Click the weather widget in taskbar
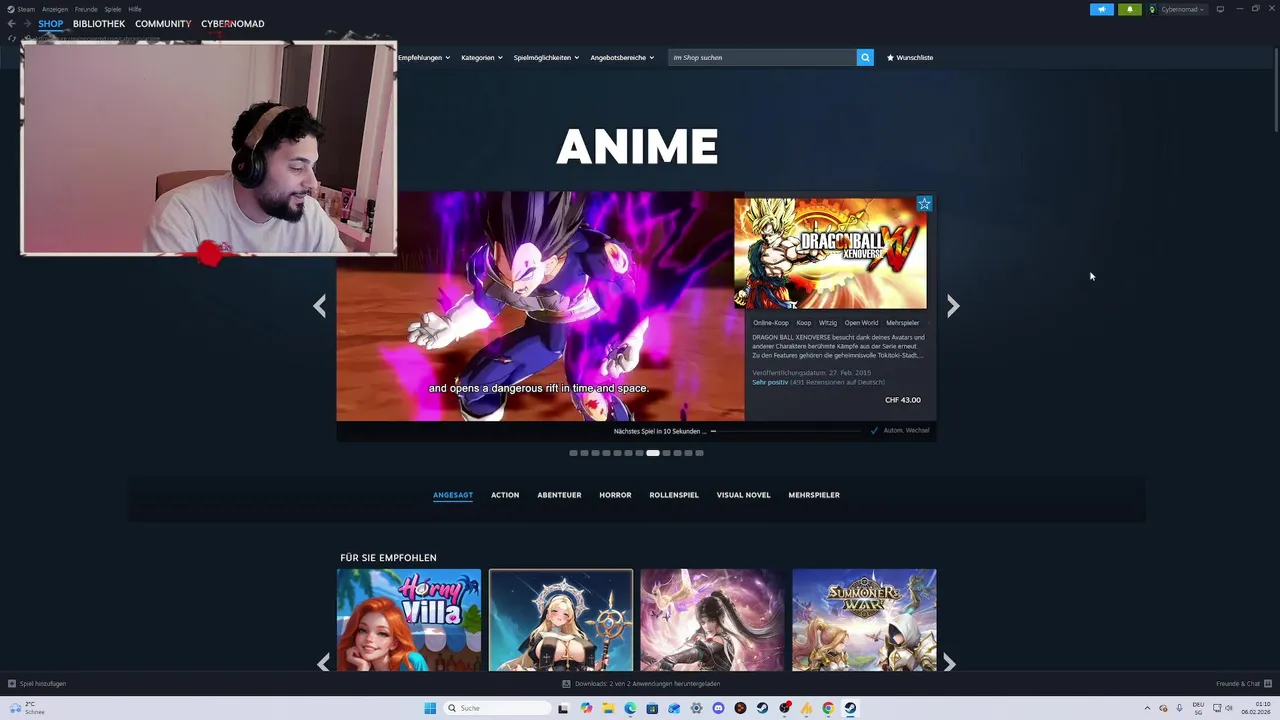Screen dimensions: 1280x720 [x=27, y=708]
